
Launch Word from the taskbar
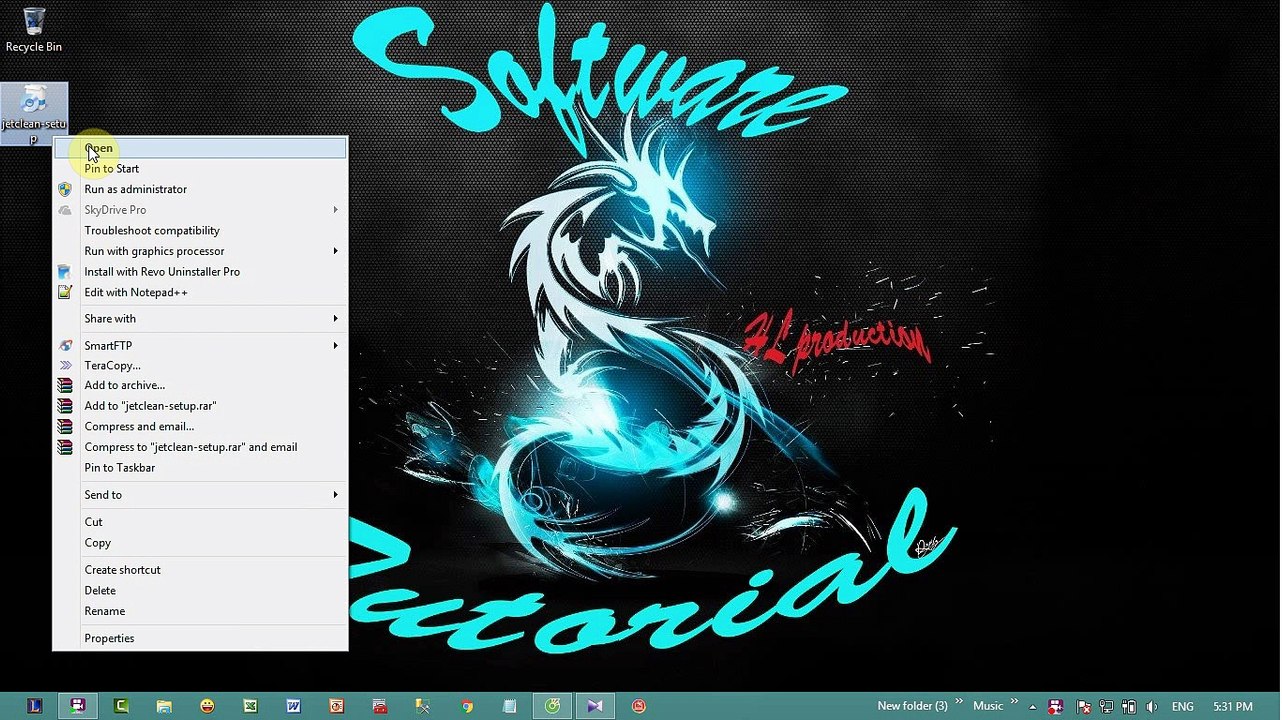pos(293,706)
